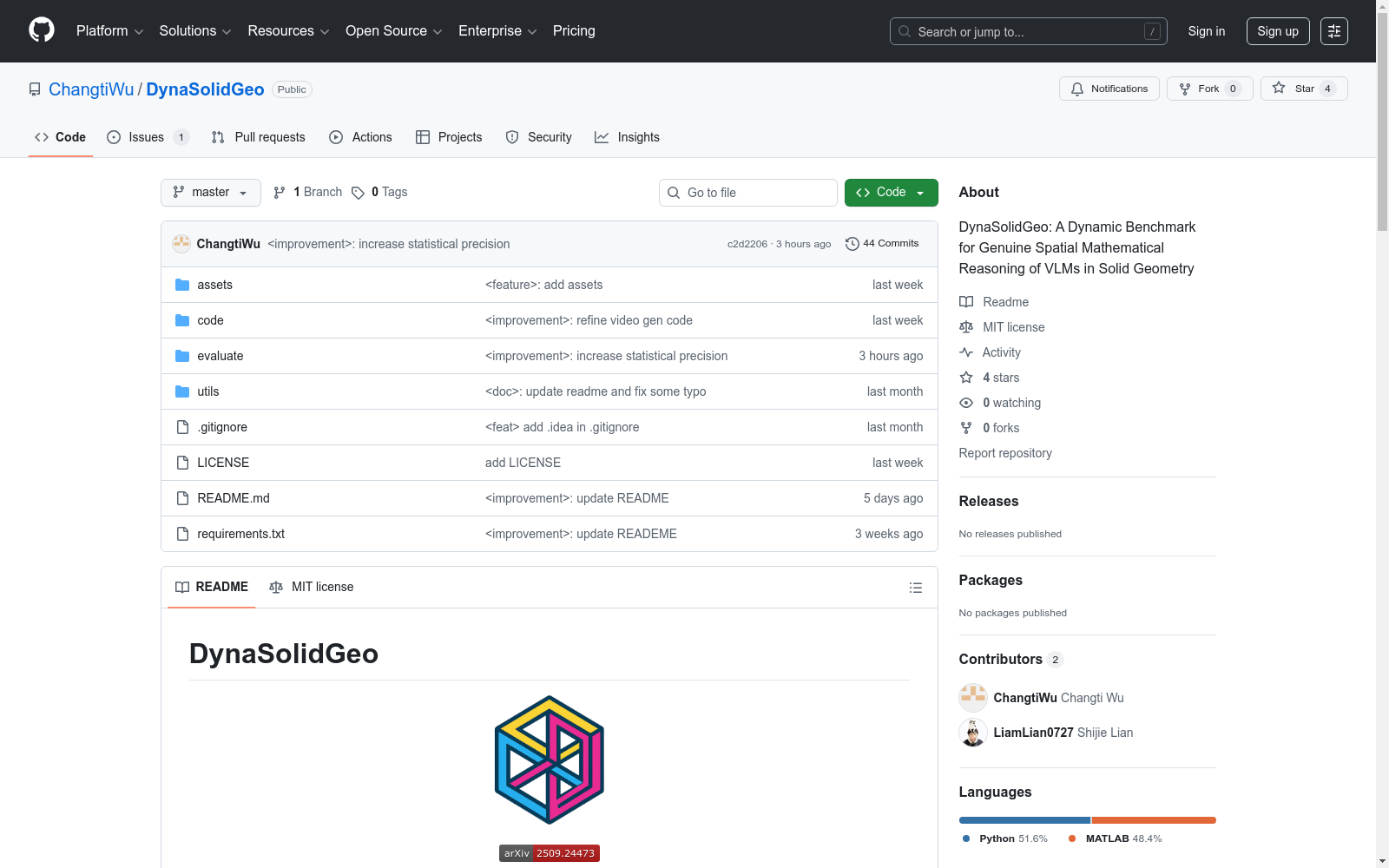Open the Code repository tab
This screenshot has height=868, width=1389.
click(61, 137)
